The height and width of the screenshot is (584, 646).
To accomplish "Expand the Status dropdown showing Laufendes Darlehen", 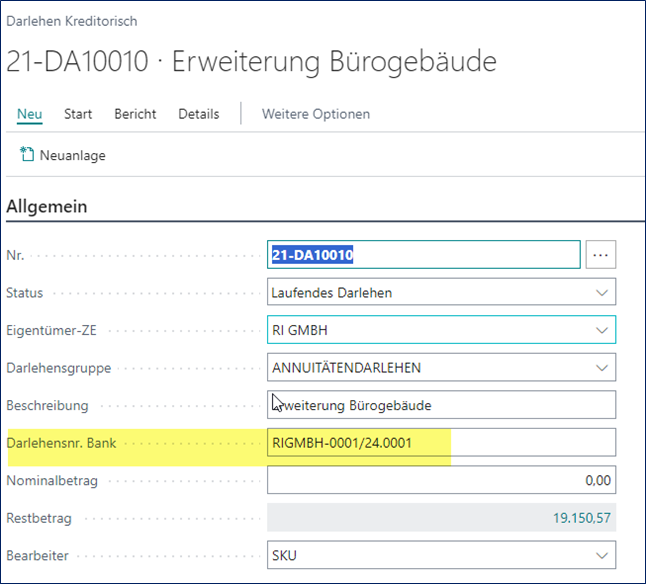I will coord(601,293).
